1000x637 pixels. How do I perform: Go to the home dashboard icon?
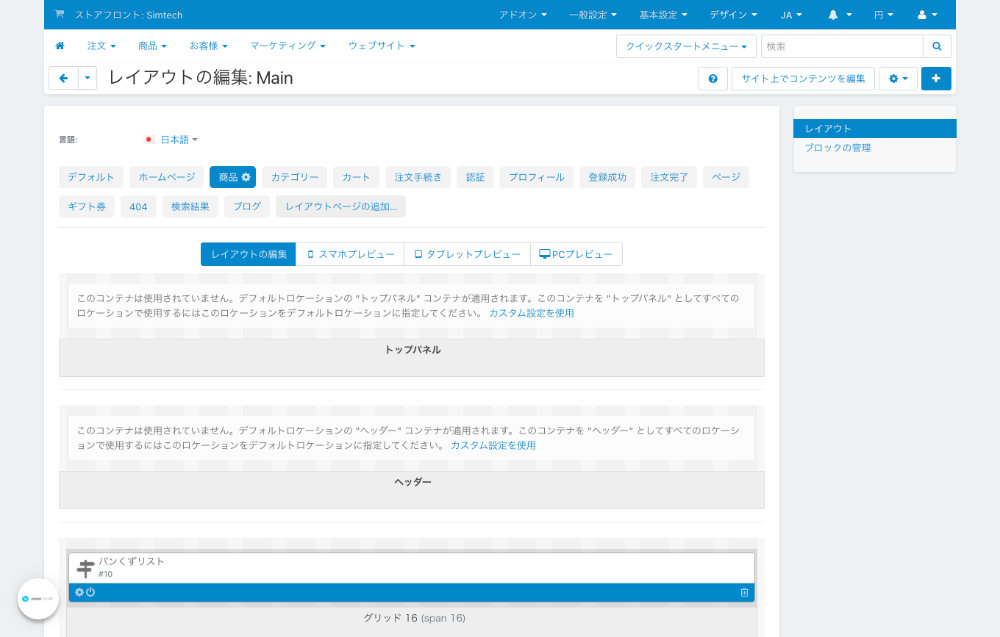pyautogui.click(x=60, y=46)
